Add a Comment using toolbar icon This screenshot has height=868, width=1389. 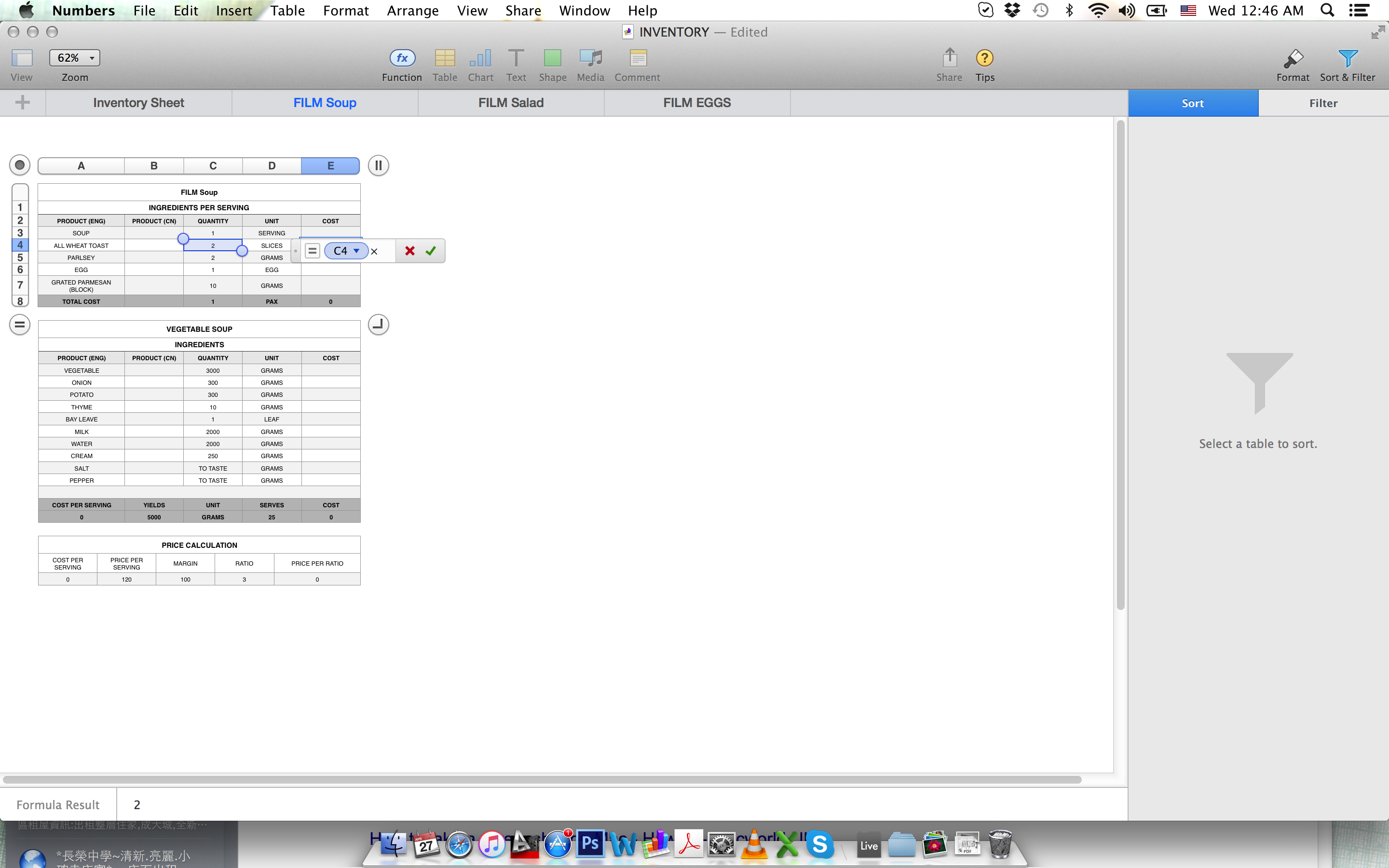pyautogui.click(x=637, y=58)
